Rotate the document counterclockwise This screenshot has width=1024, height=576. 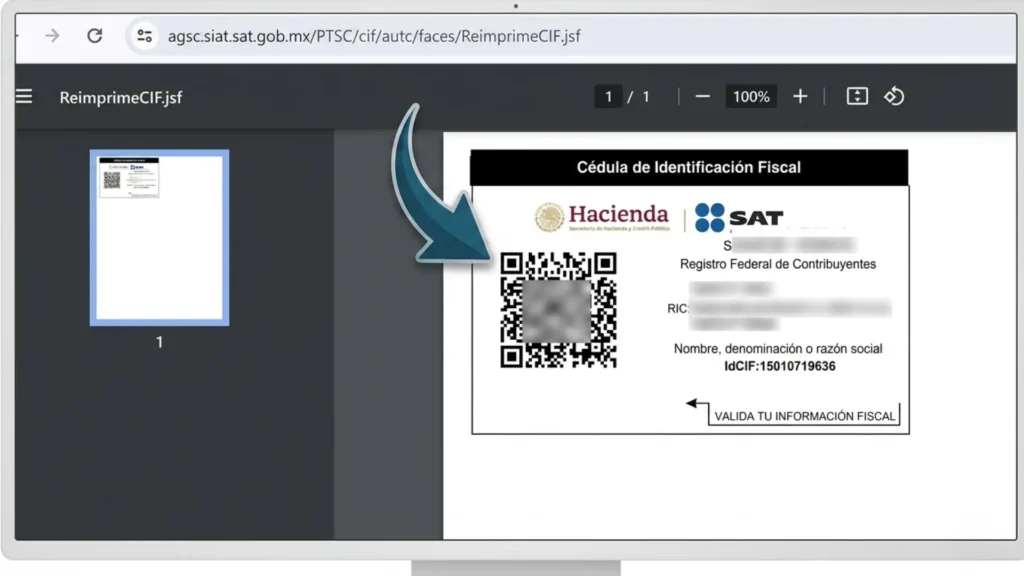[894, 97]
